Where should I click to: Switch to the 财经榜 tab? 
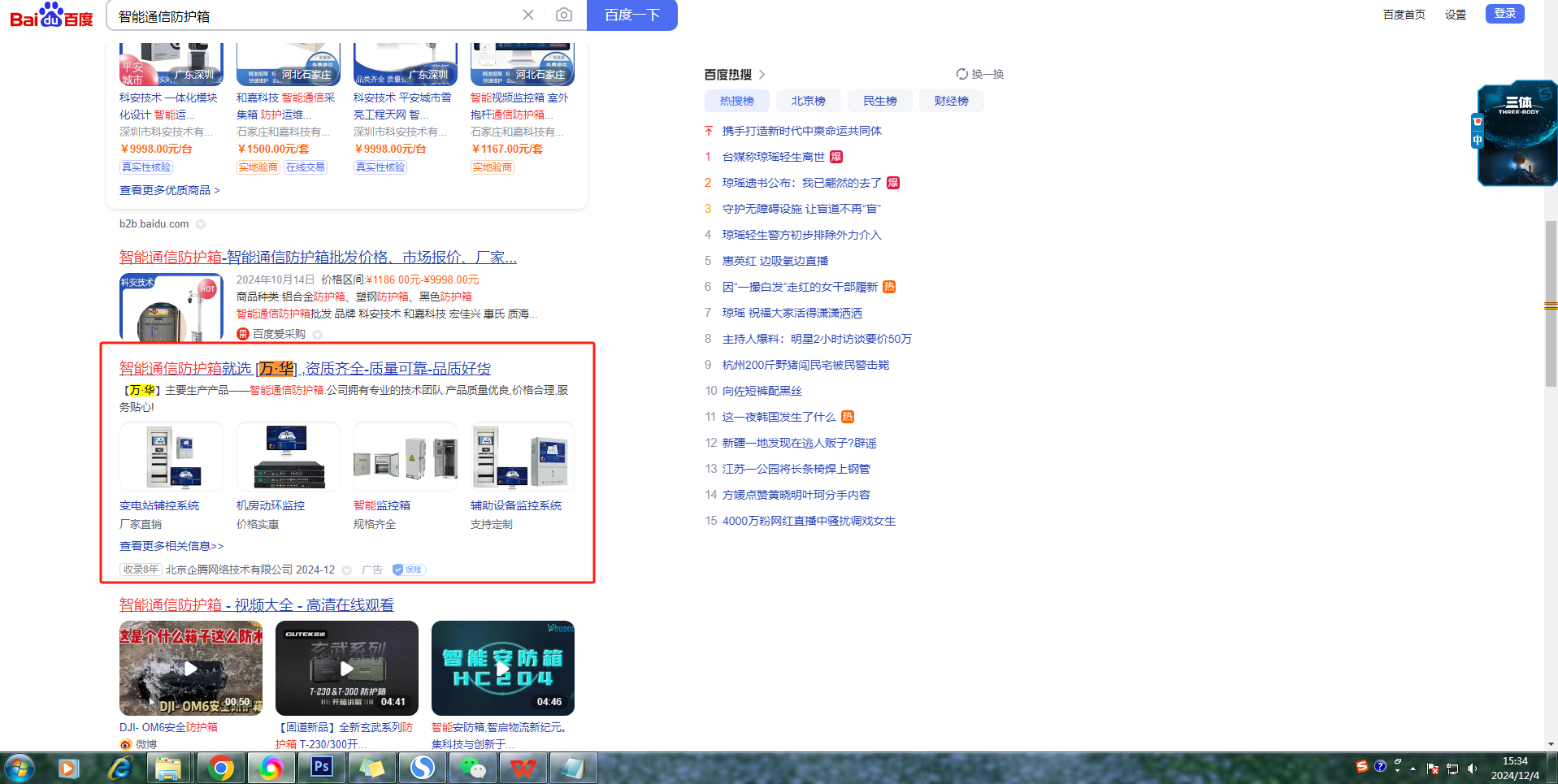point(951,101)
